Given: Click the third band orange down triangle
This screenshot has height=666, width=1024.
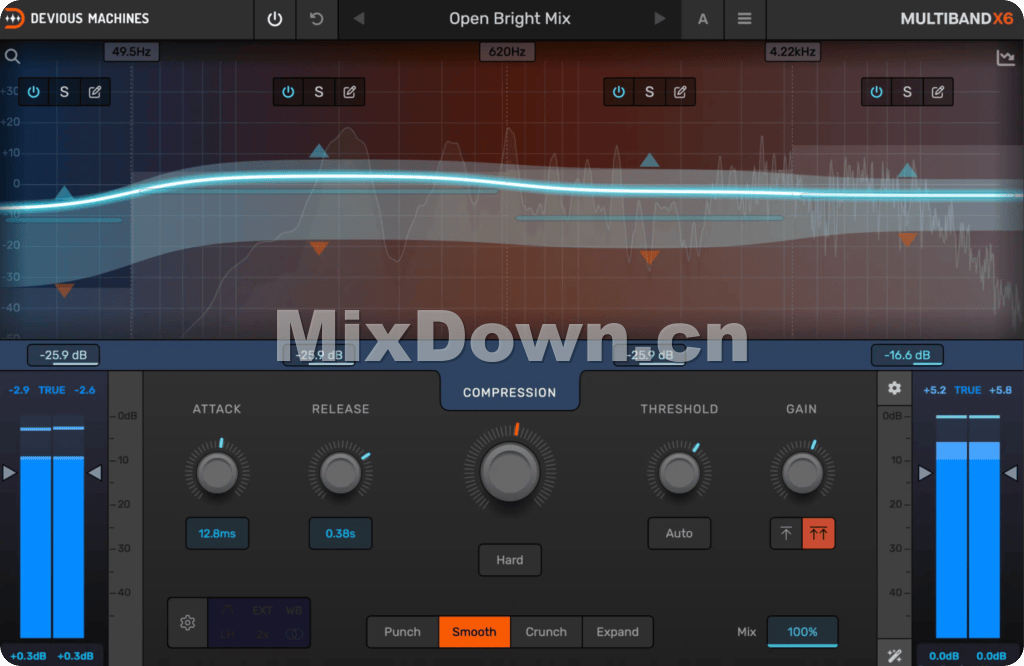Looking at the screenshot, I should pos(649,257).
